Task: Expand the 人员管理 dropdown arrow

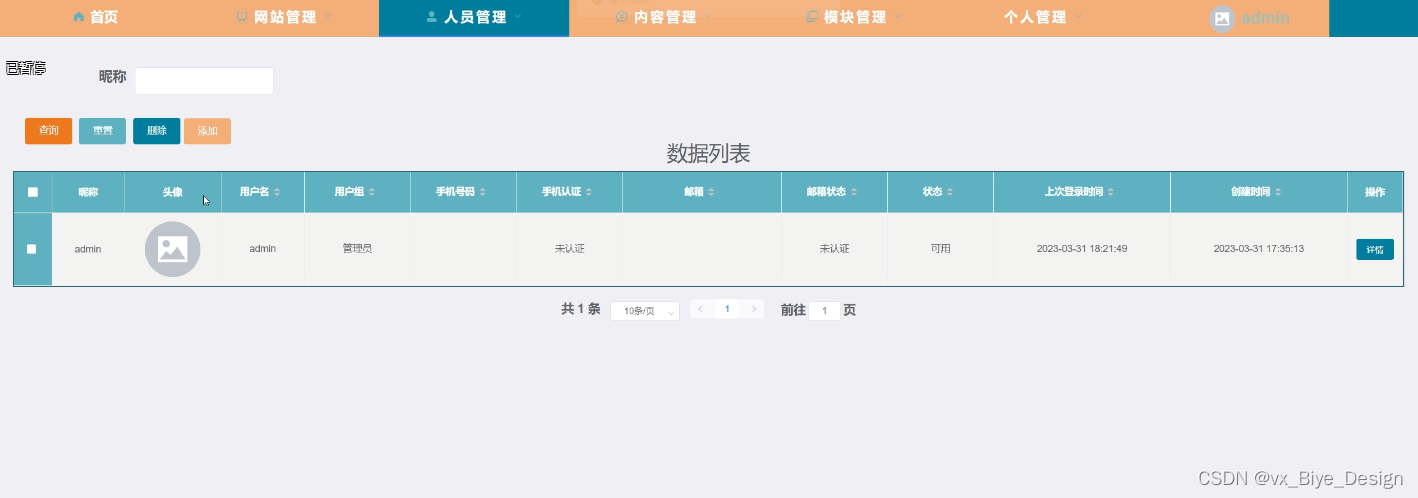Action: (518, 17)
